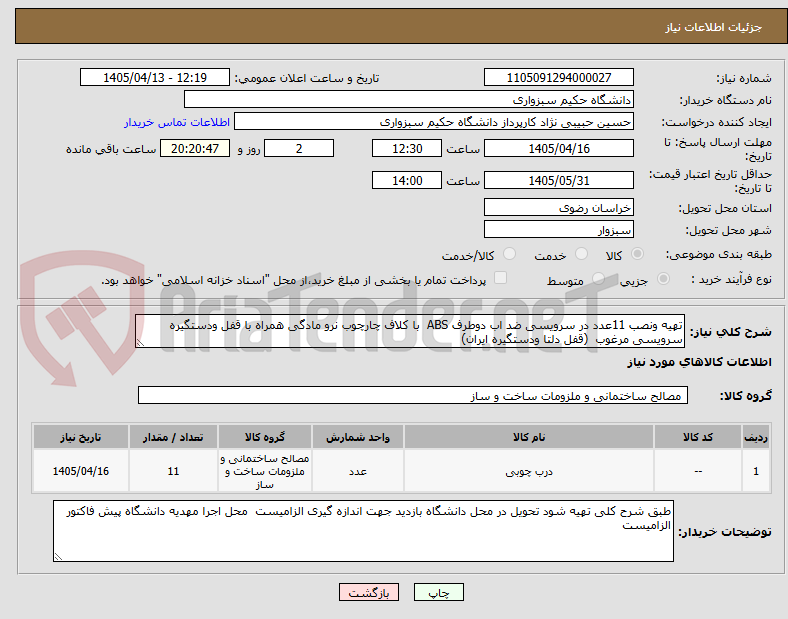Image resolution: width=788 pixels, height=619 pixels.
Task: Click the 1405/04/16 response deadline field
Action: (558, 149)
